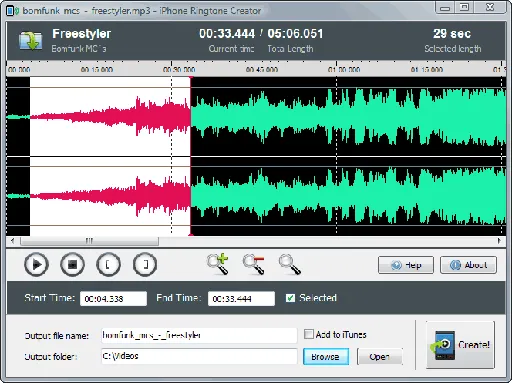Browse for an output folder
Screen dimensions: 512x383
[326, 357]
